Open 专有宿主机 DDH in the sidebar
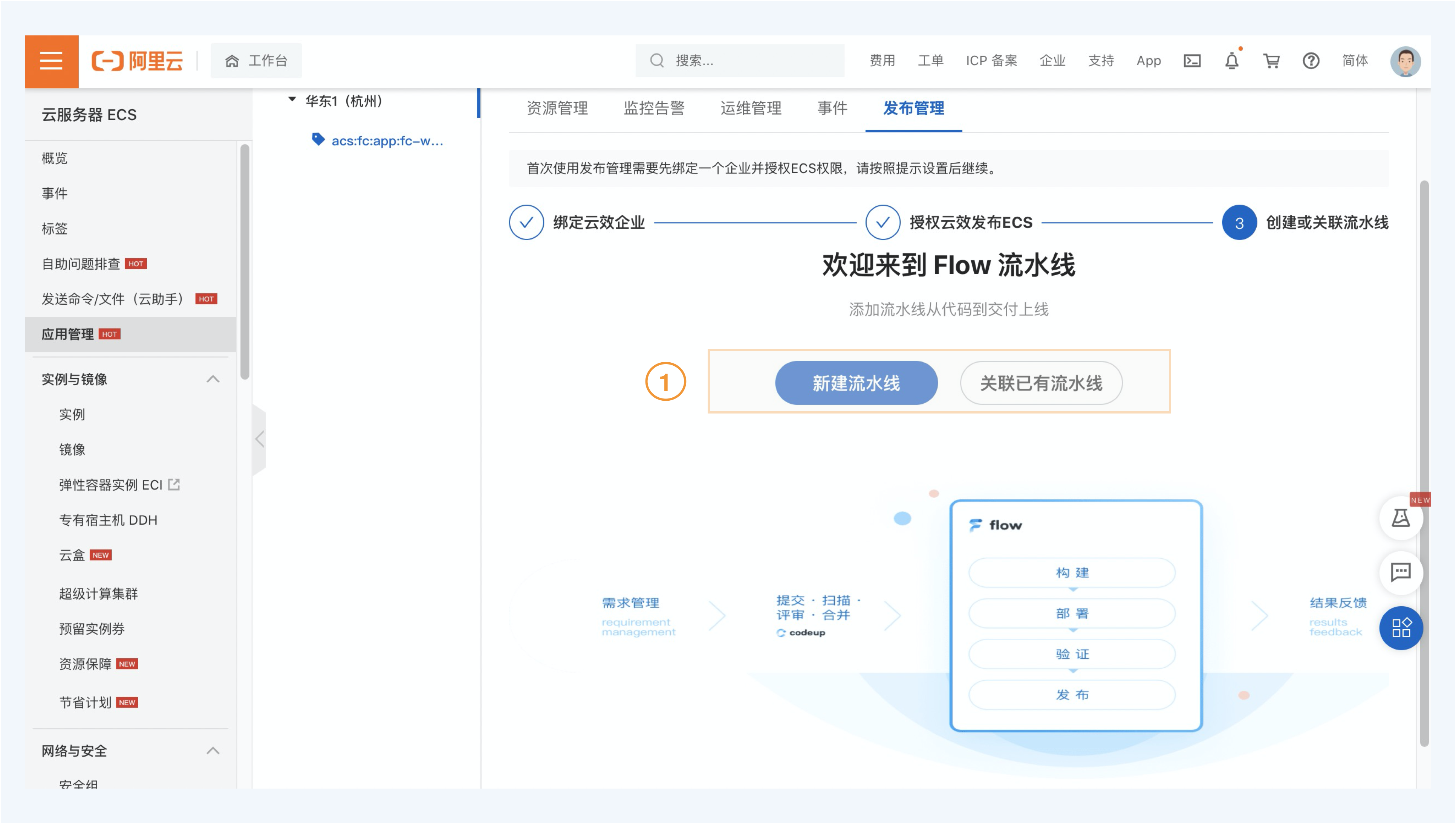The width and height of the screenshot is (1456, 824). click(108, 520)
